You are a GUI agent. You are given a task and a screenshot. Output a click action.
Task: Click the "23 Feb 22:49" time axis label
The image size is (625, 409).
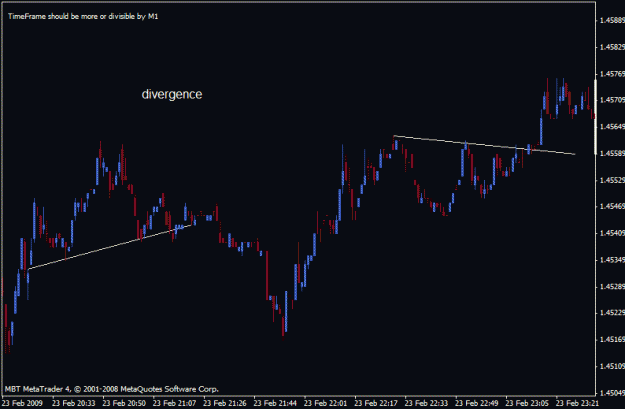477,403
